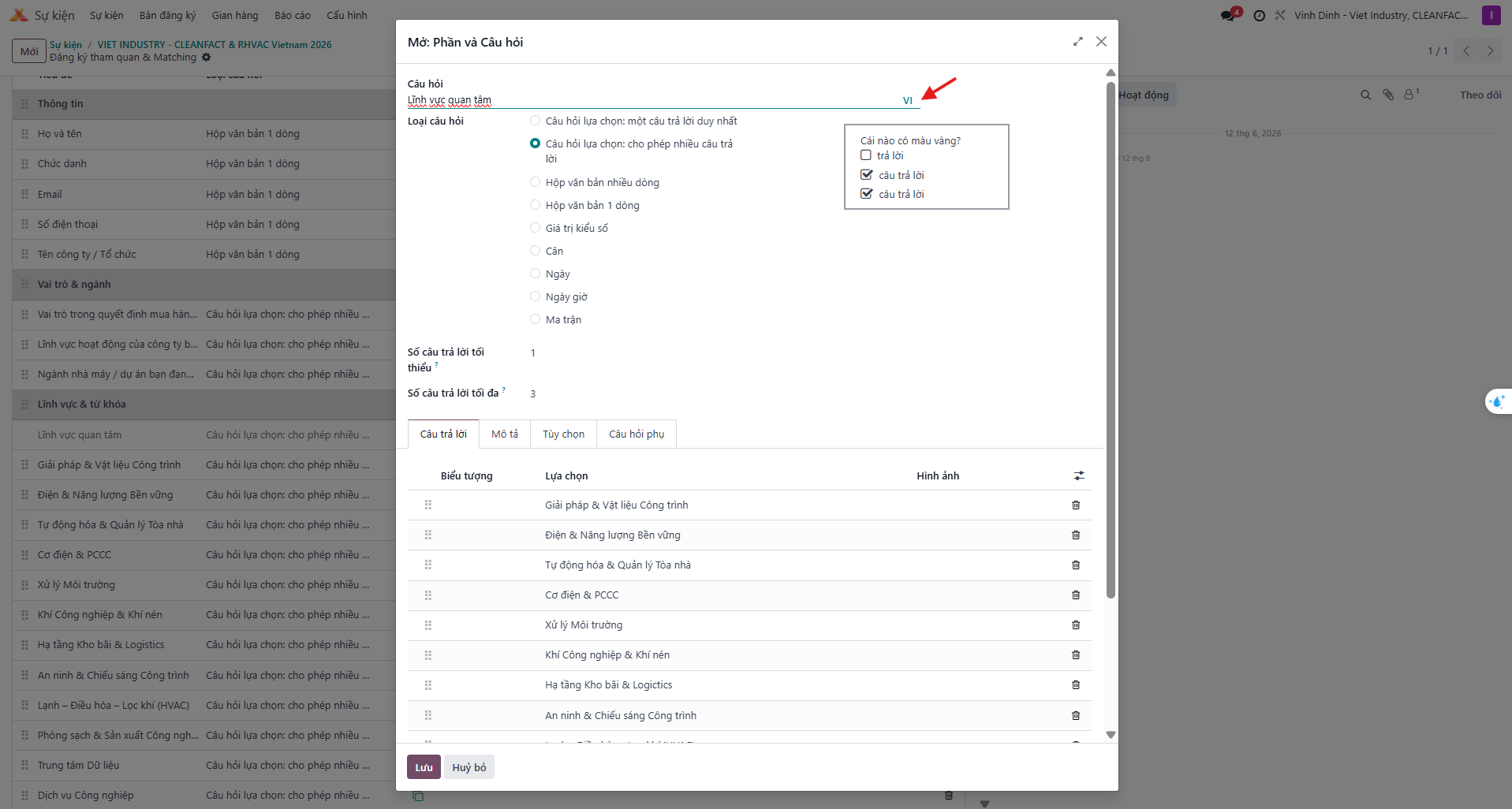This screenshot has height=809, width=1512.
Task: Open the followers icon in chatter
Action: click(1410, 94)
